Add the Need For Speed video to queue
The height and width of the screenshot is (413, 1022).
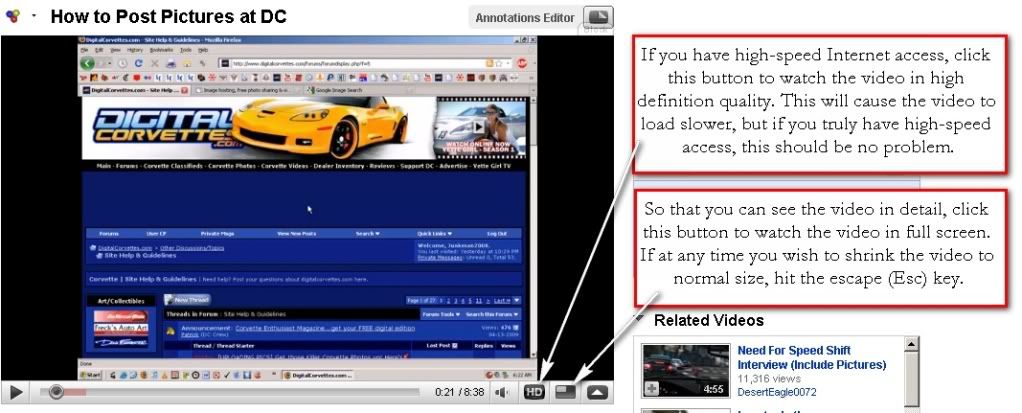(652, 388)
